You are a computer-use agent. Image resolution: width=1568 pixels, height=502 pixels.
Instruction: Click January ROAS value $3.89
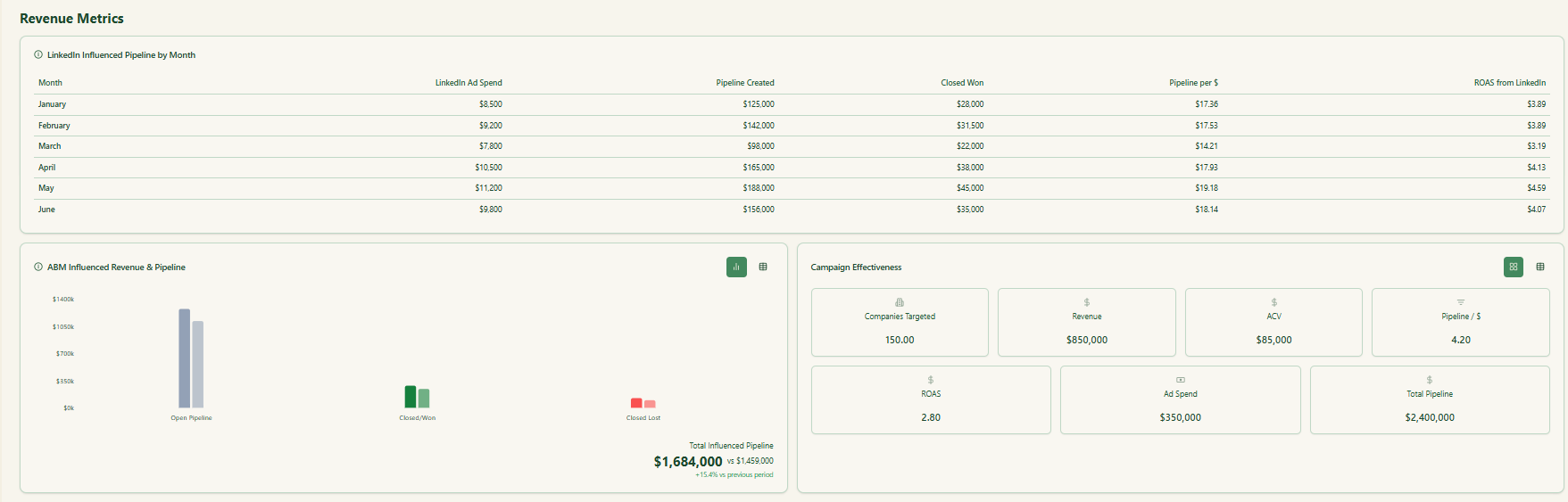pos(1536,104)
